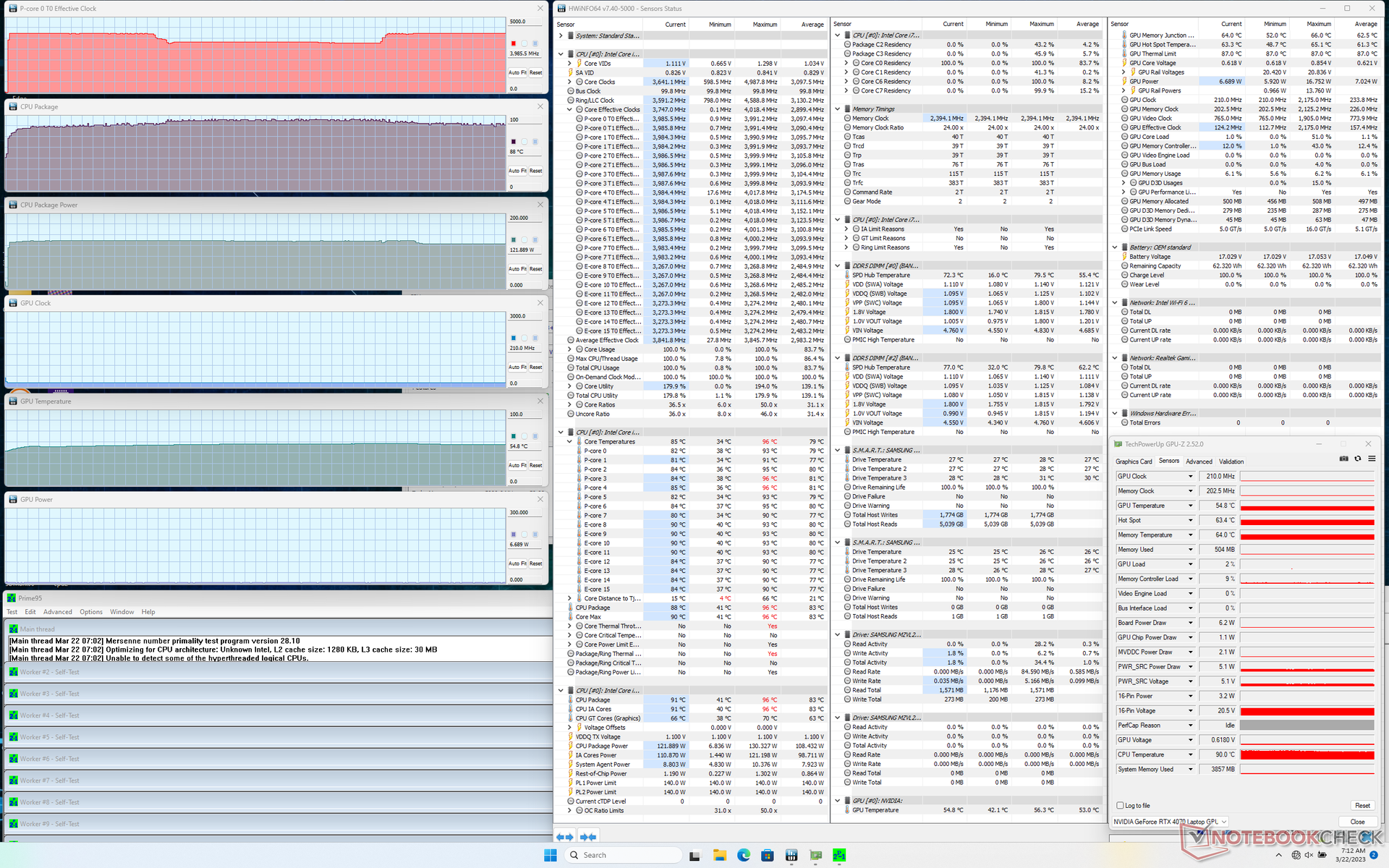Click Core VIDs lightning bolt icon
Viewport: 1389px width, 868px height.
(579, 64)
